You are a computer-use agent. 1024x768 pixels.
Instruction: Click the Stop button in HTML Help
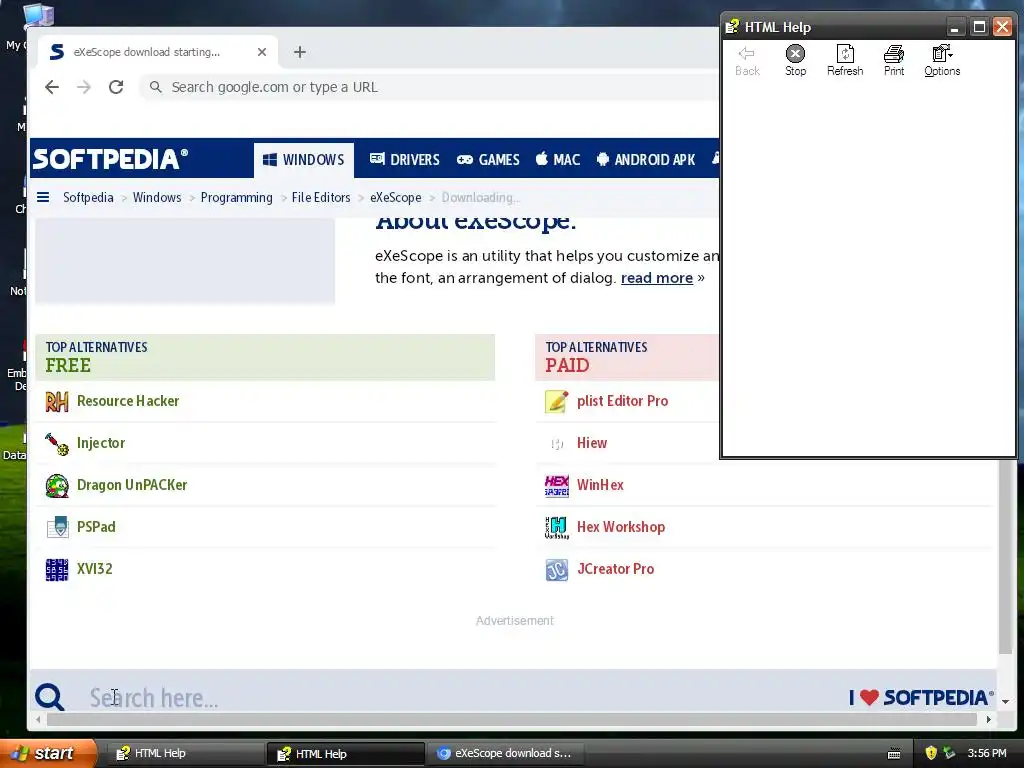[795, 60]
